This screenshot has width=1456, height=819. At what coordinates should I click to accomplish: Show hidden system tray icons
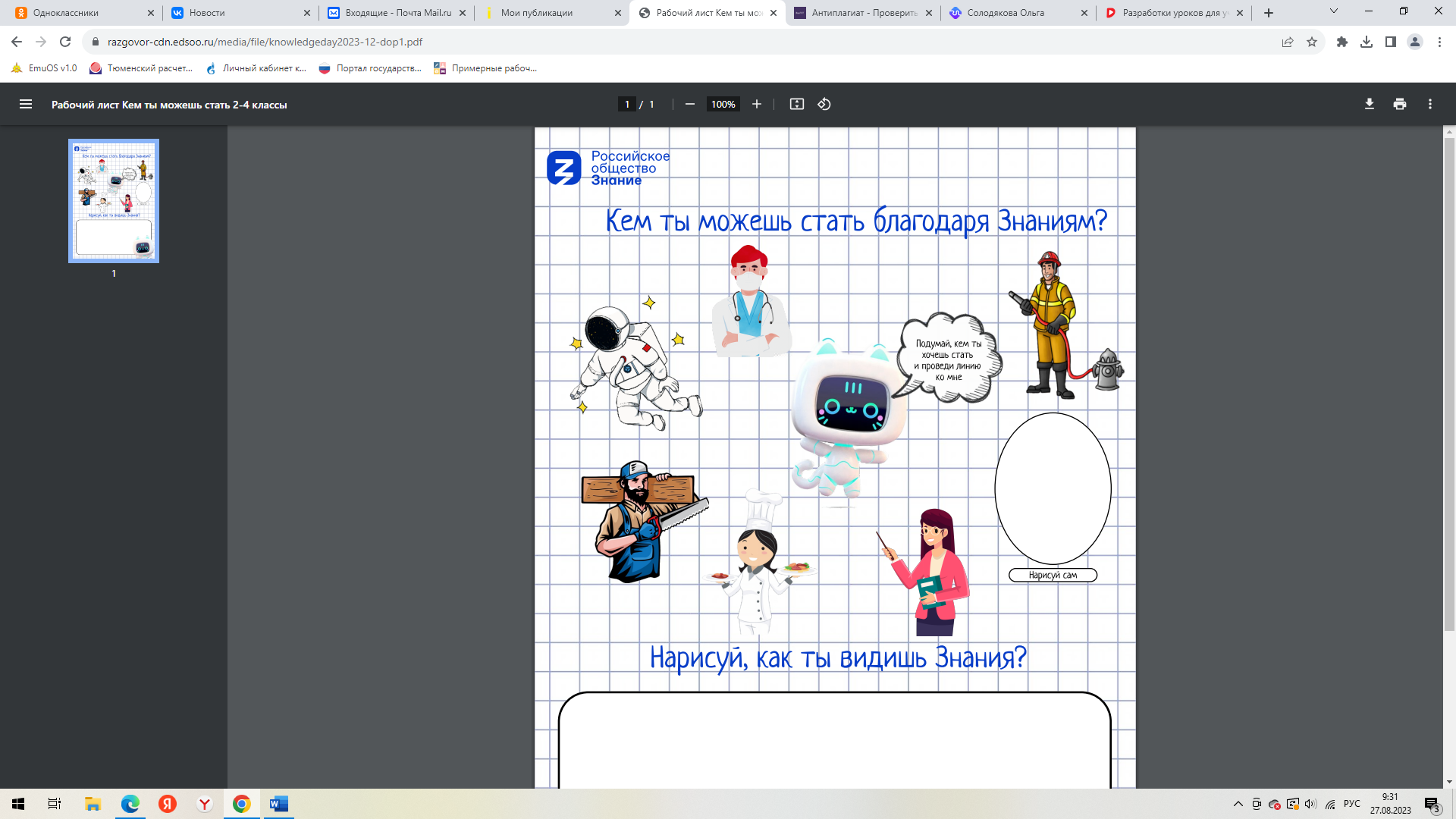point(1238,804)
